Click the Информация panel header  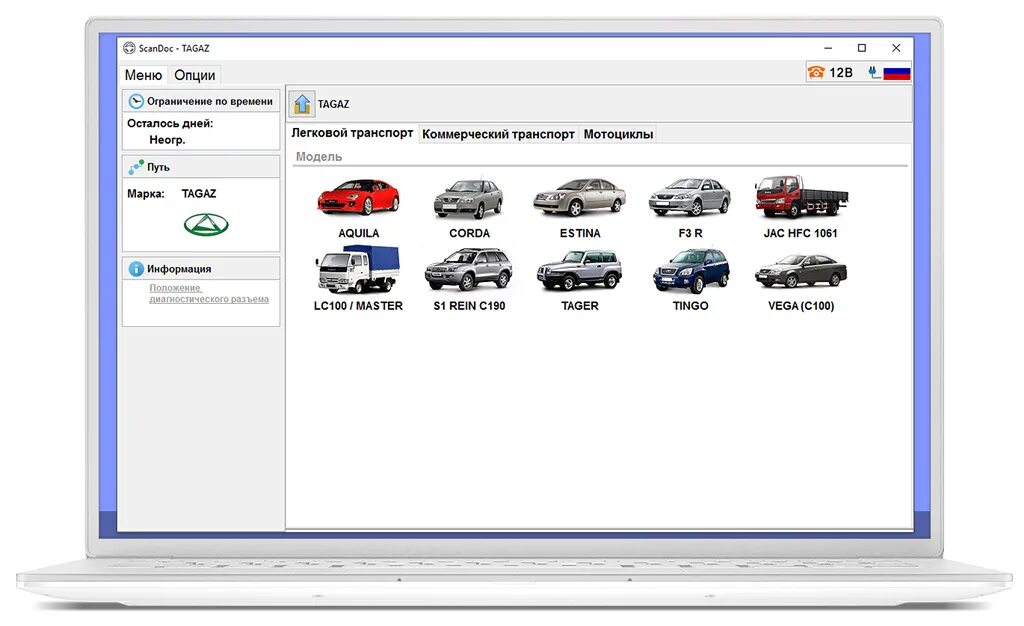(201, 269)
